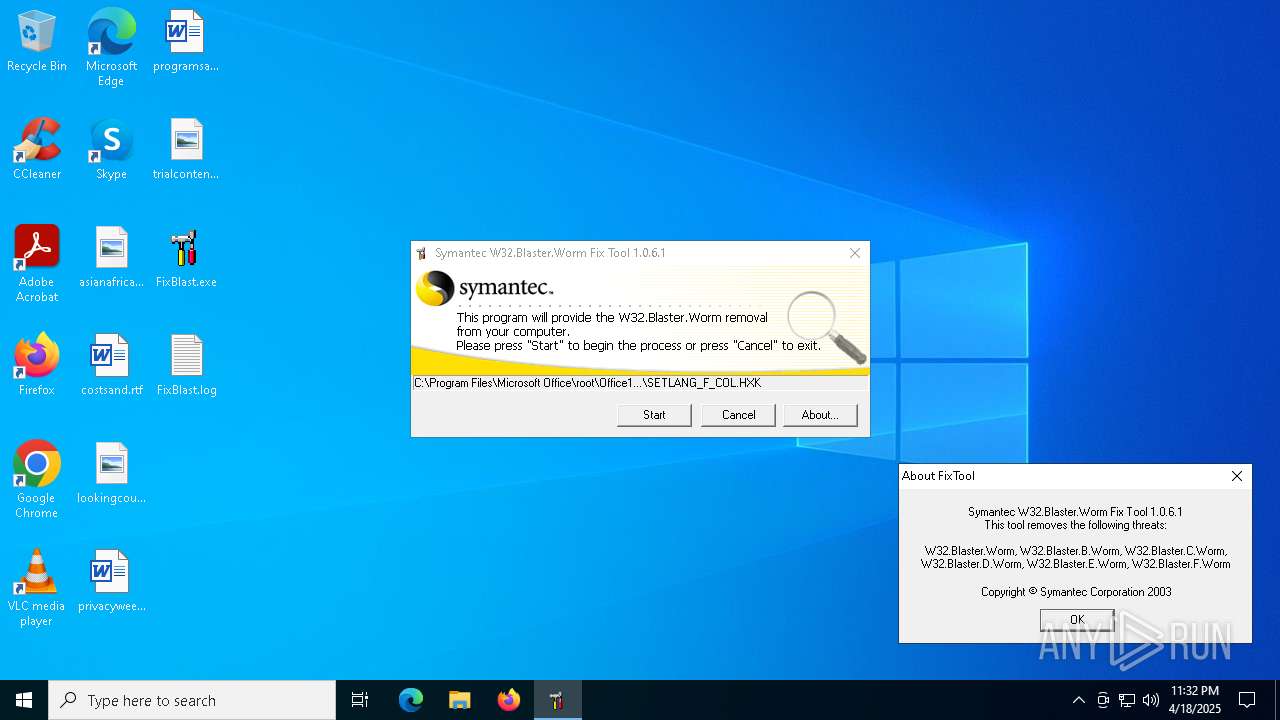Open network status tray icon
This screenshot has width=1280, height=720.
[x=1127, y=700]
